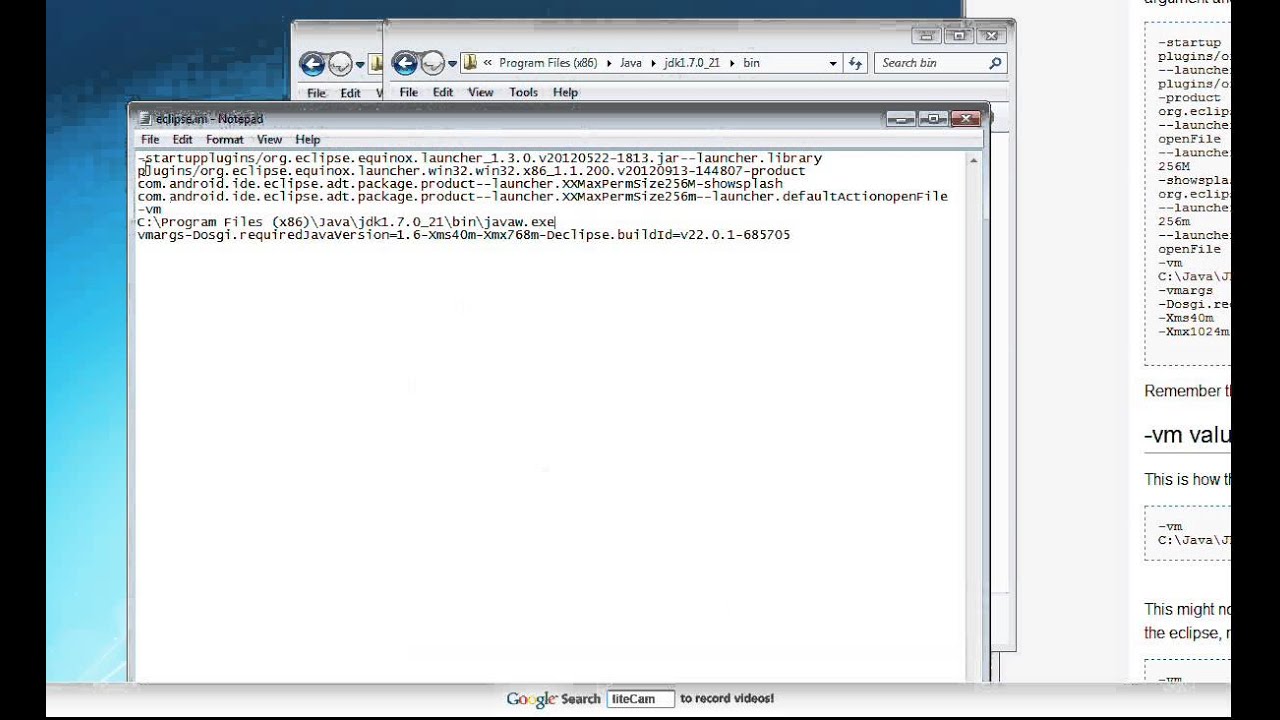Open the Notepad File menu

150,140
